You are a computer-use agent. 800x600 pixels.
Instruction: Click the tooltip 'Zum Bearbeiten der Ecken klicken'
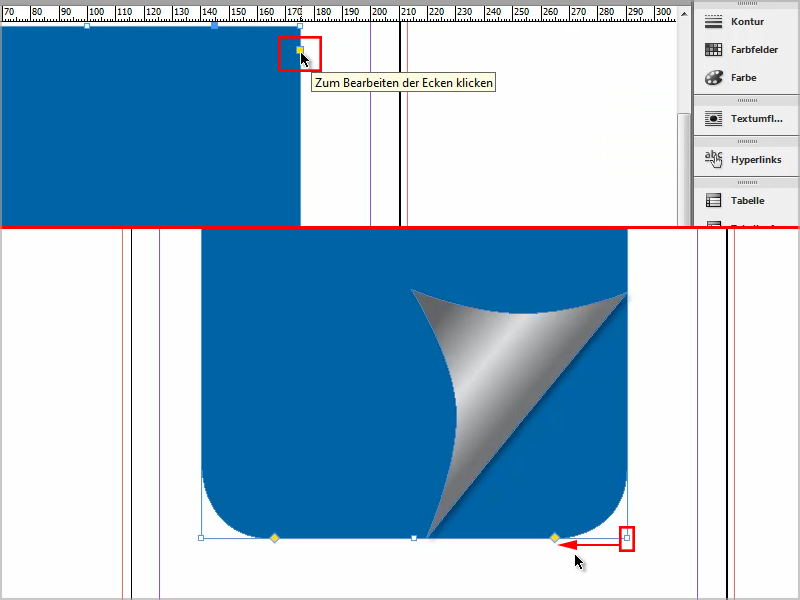click(404, 82)
